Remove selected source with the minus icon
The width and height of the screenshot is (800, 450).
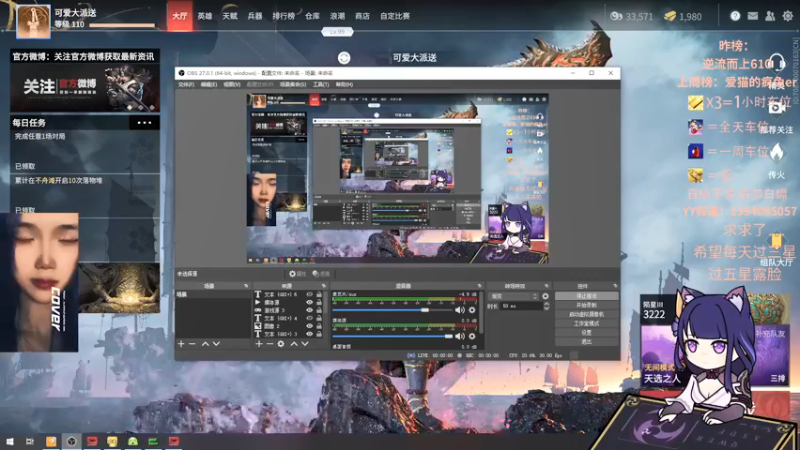tap(270, 344)
